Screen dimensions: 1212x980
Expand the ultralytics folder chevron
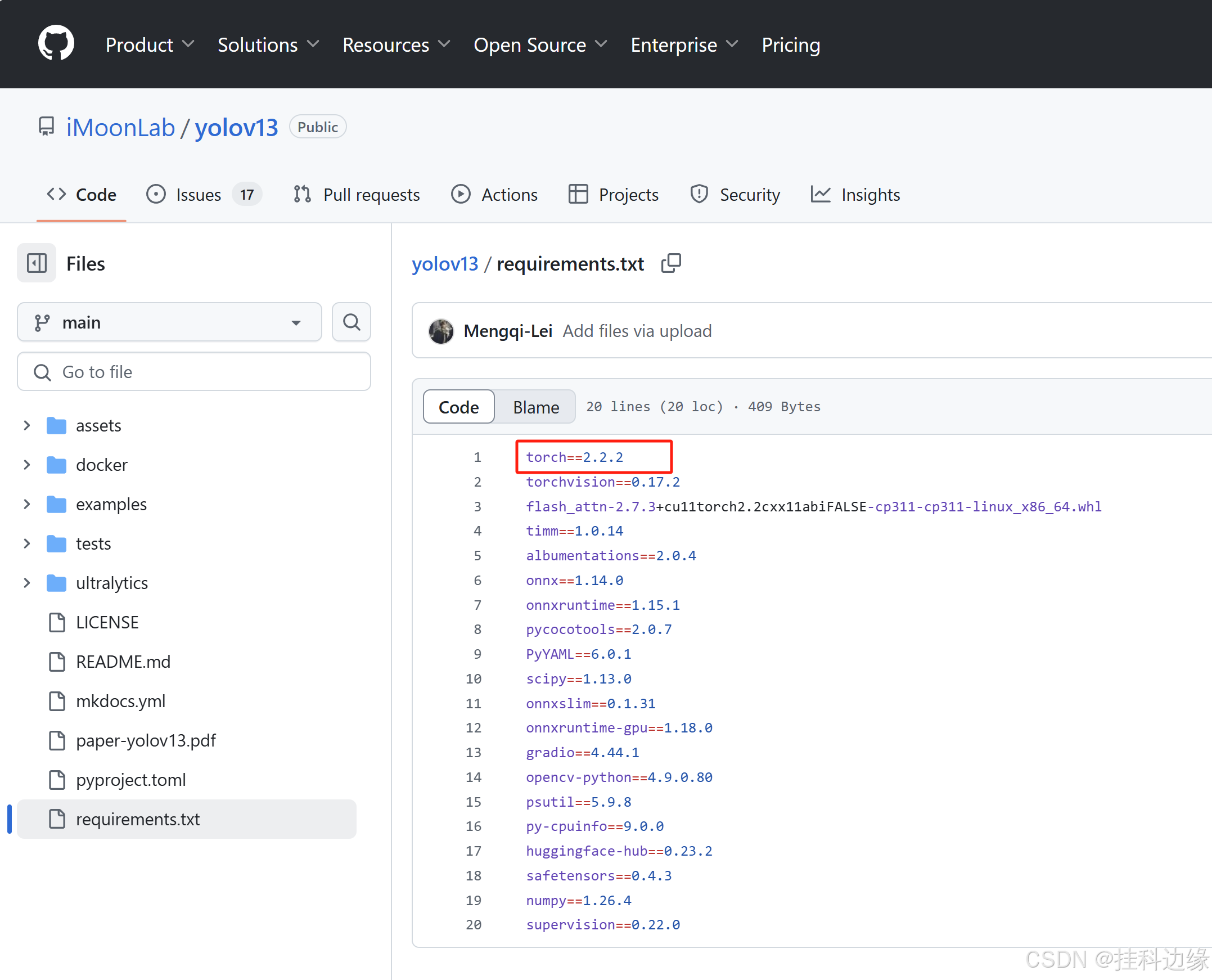(x=26, y=583)
